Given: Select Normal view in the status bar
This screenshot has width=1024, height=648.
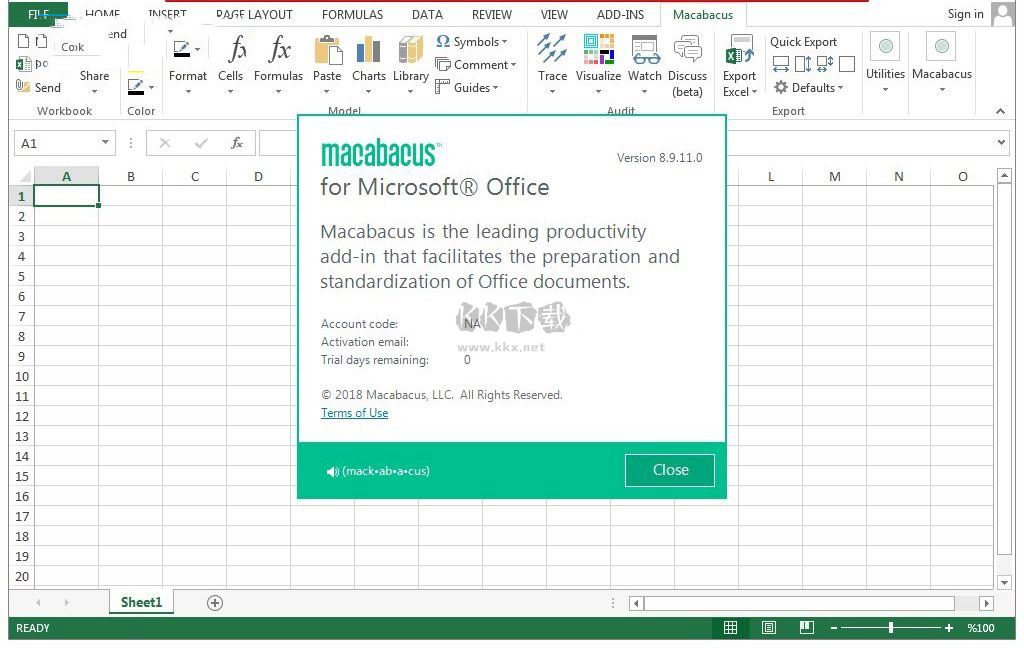Looking at the screenshot, I should (730, 628).
